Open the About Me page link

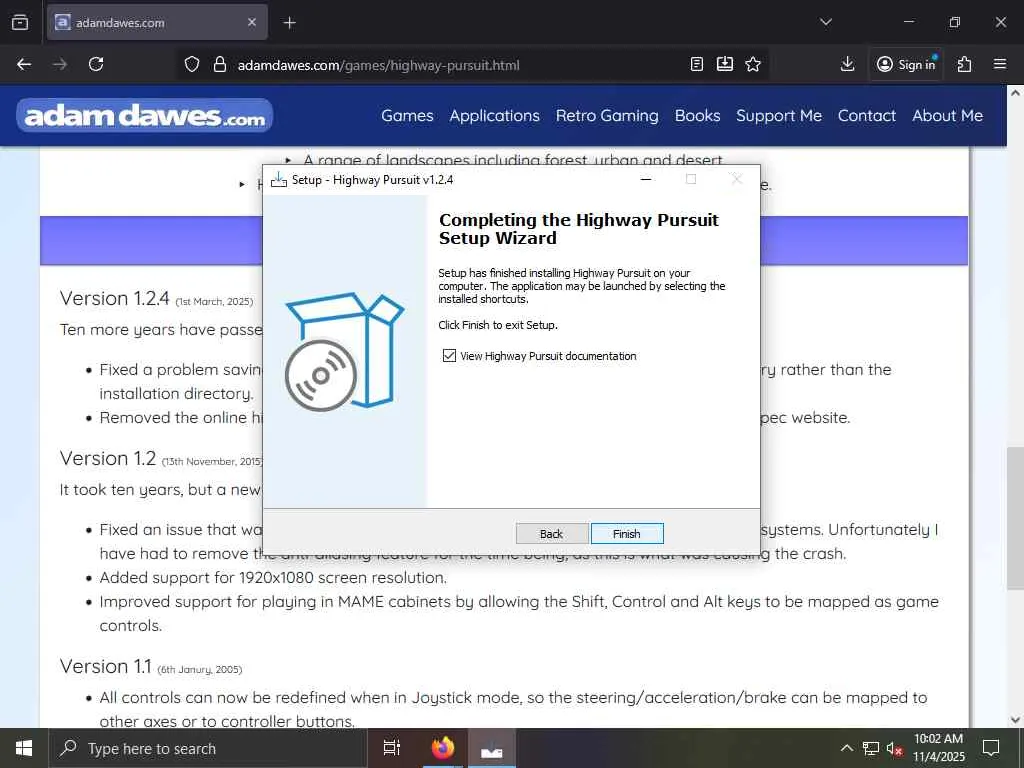point(948,116)
